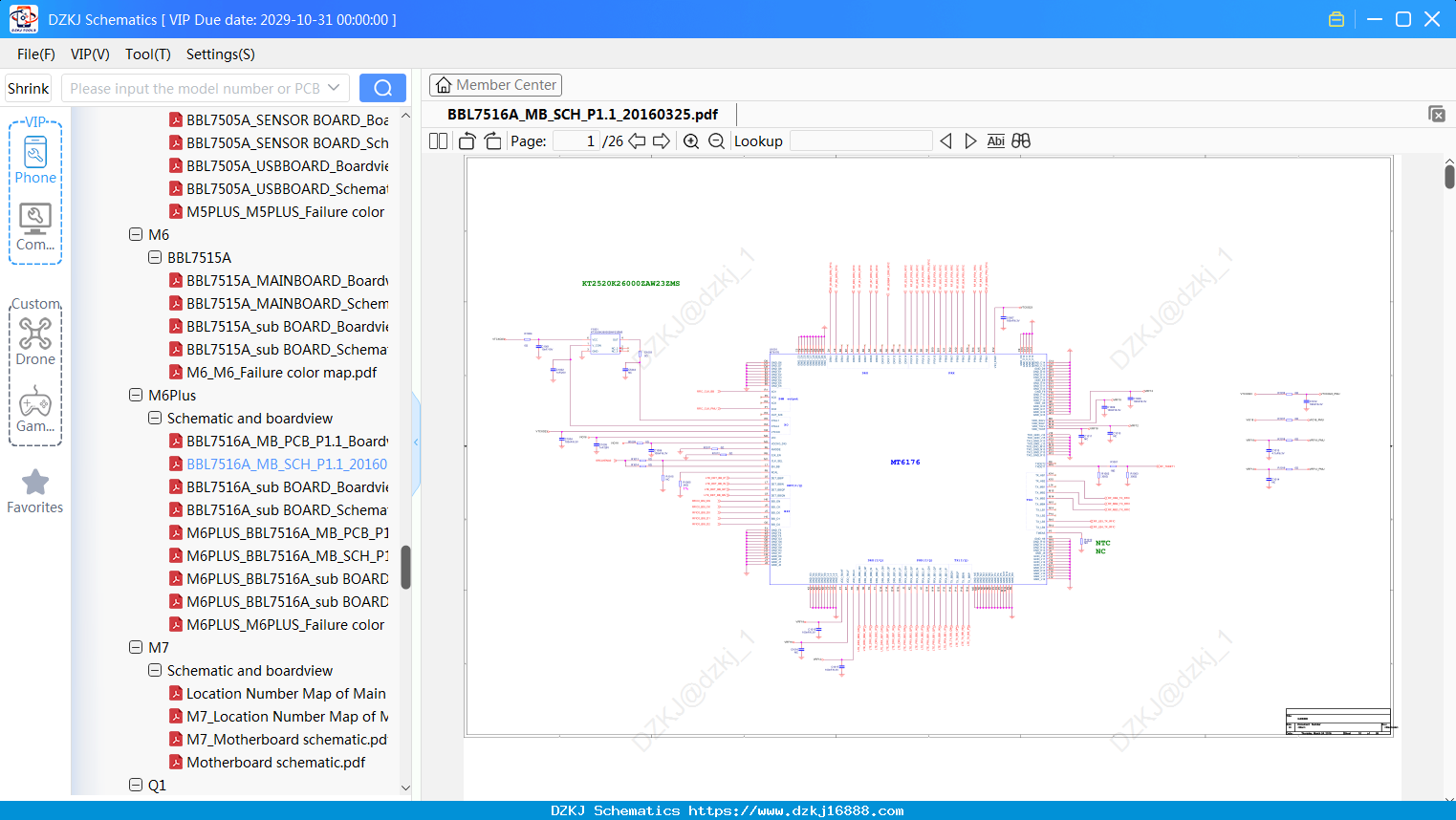
Task: Go to the previous page arrow
Action: 637,141
